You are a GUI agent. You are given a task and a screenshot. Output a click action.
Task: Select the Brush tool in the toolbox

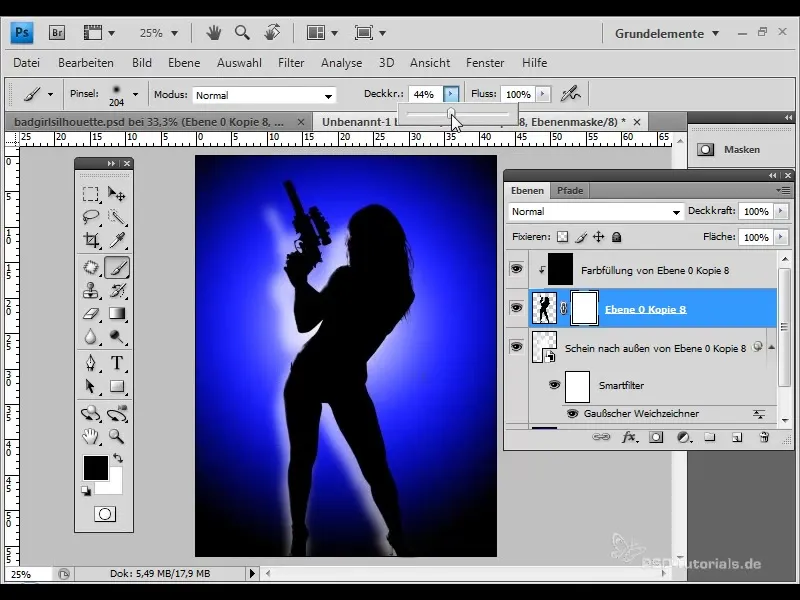tap(117, 267)
